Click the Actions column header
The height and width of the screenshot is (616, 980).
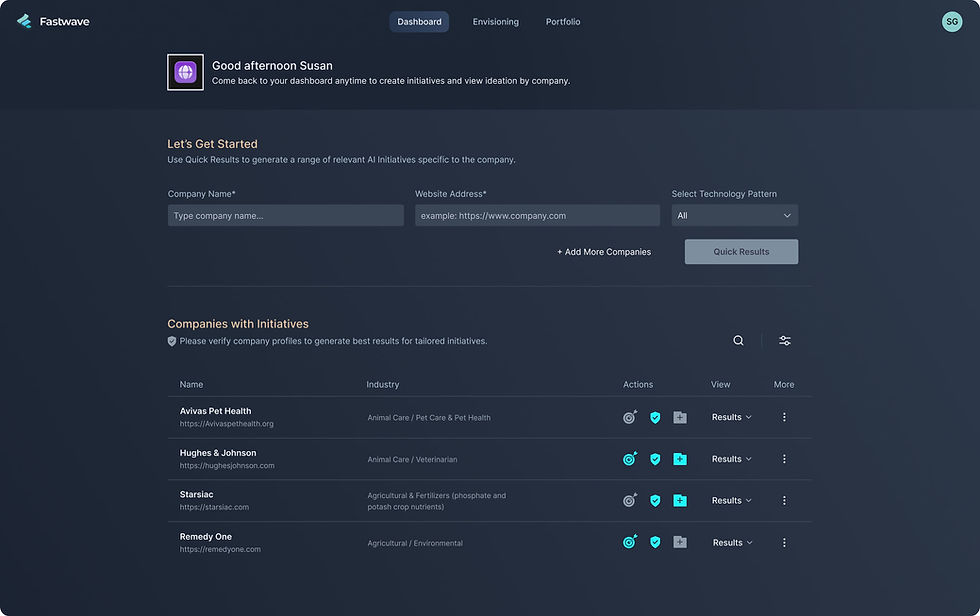tap(638, 384)
